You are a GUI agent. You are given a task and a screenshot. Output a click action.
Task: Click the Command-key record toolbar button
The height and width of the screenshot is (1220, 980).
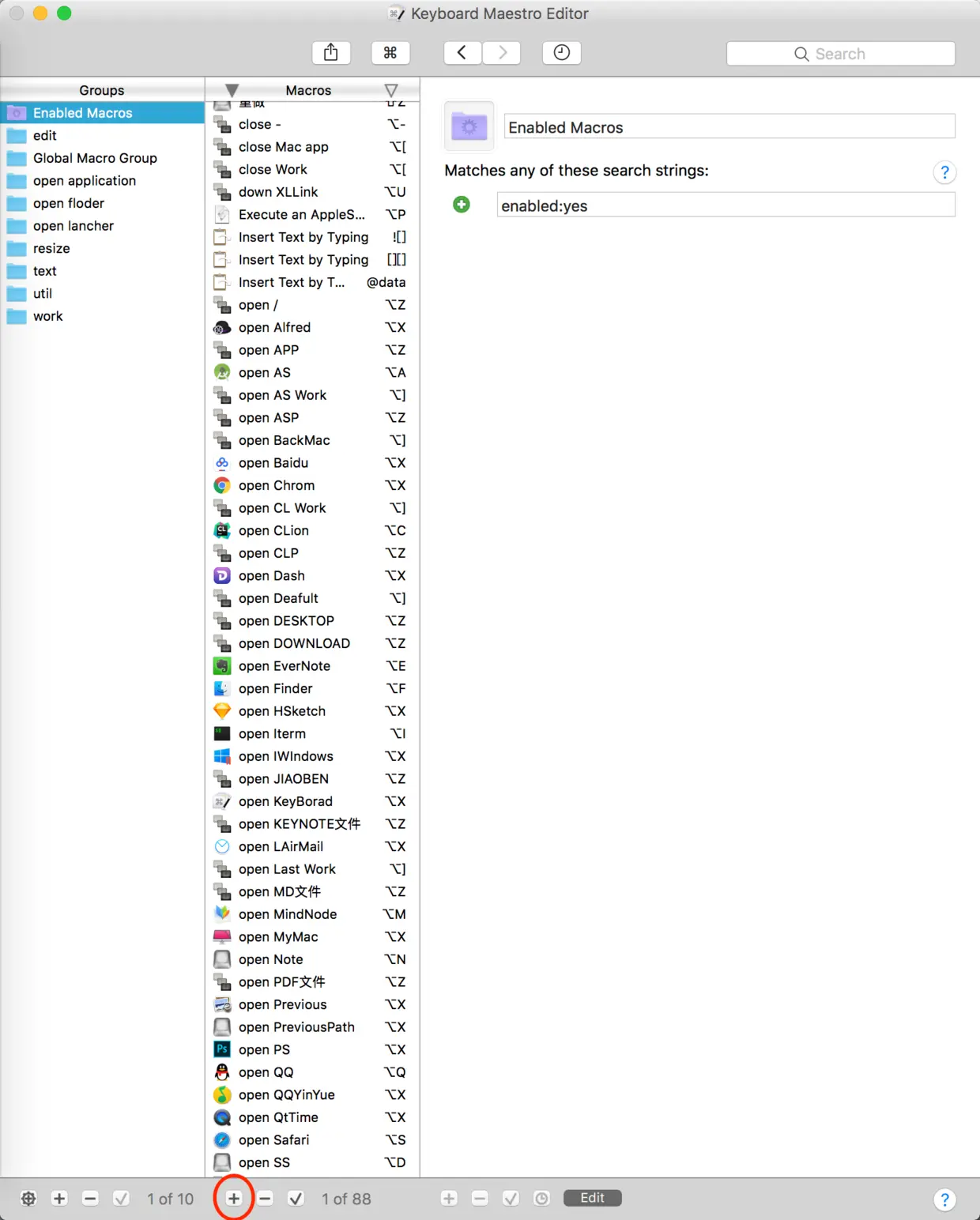[390, 53]
